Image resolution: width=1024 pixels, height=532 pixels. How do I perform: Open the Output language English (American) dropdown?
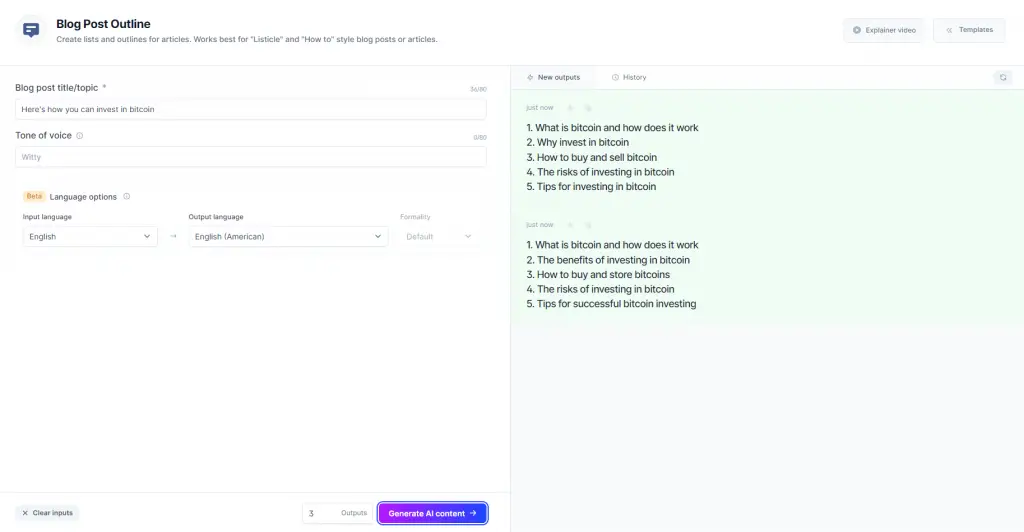coord(288,236)
